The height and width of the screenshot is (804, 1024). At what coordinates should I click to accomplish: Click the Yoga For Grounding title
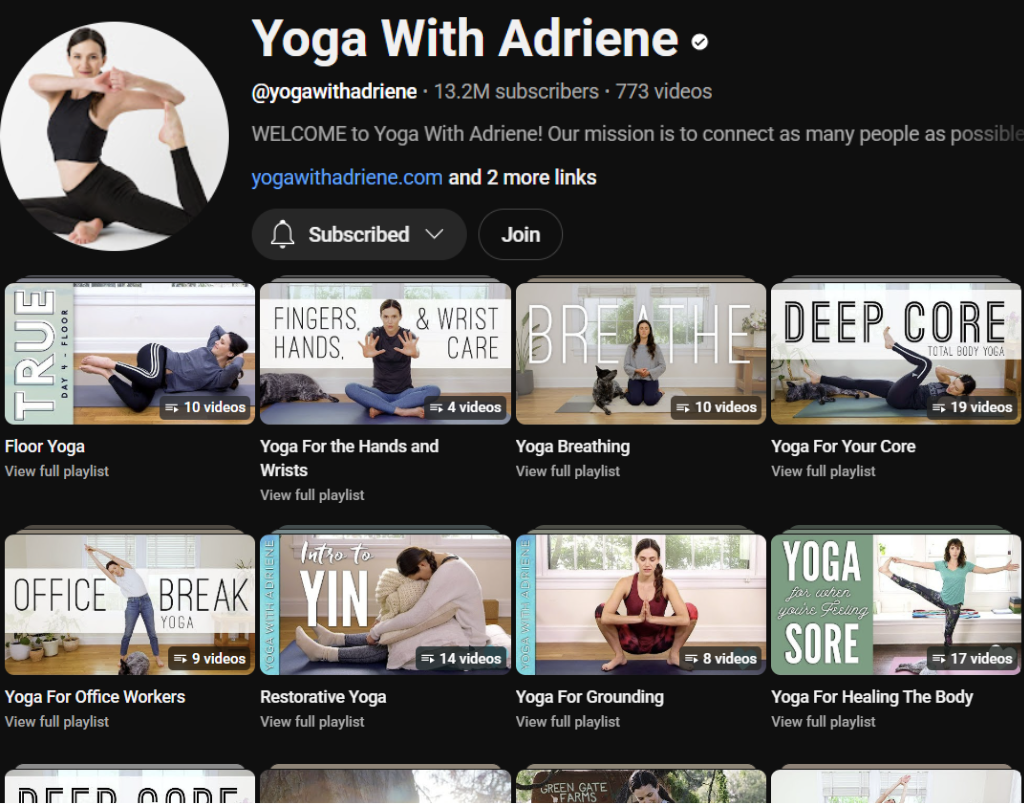[590, 698]
